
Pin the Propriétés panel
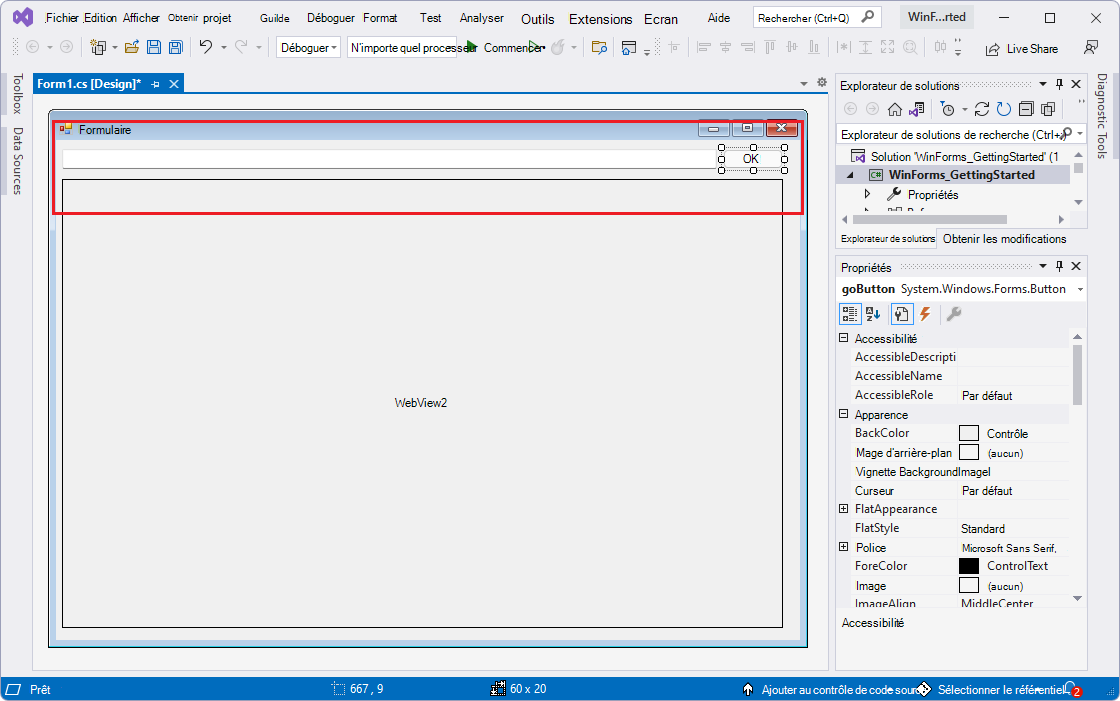[1059, 266]
